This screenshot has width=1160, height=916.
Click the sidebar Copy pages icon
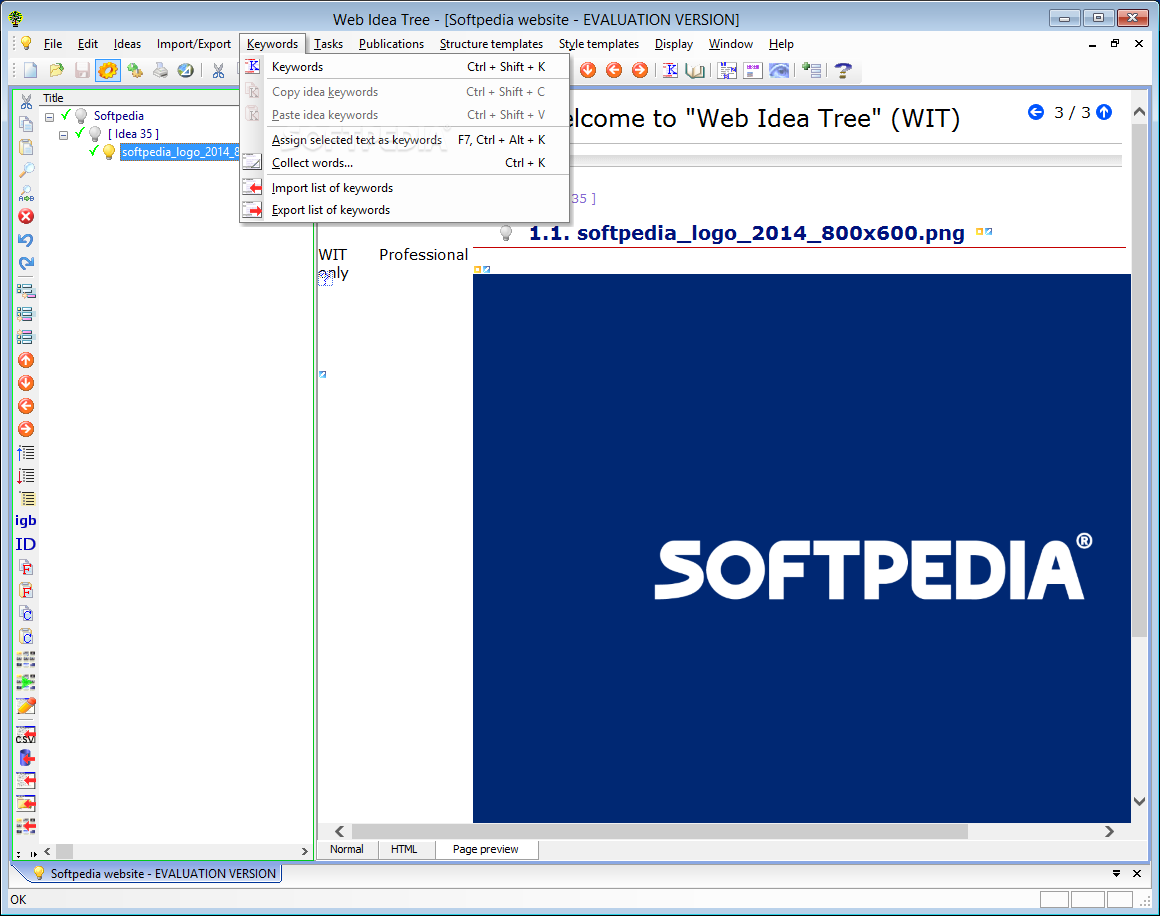tap(26, 124)
